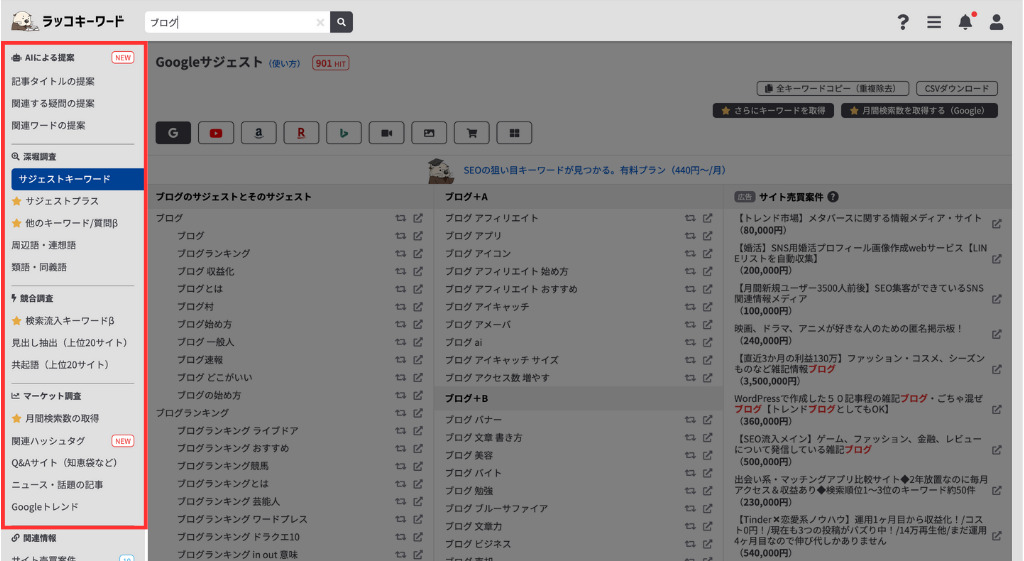The width and height of the screenshot is (1024, 561).
Task: Open the SEO有料プラン promotion link
Action: coord(594,170)
